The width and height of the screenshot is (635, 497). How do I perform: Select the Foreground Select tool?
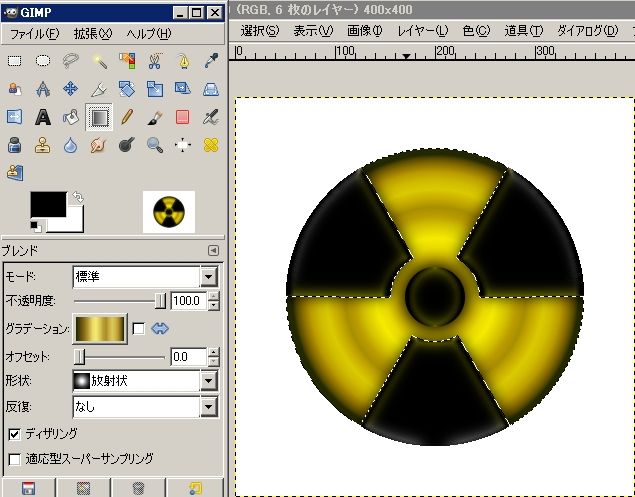(15, 89)
